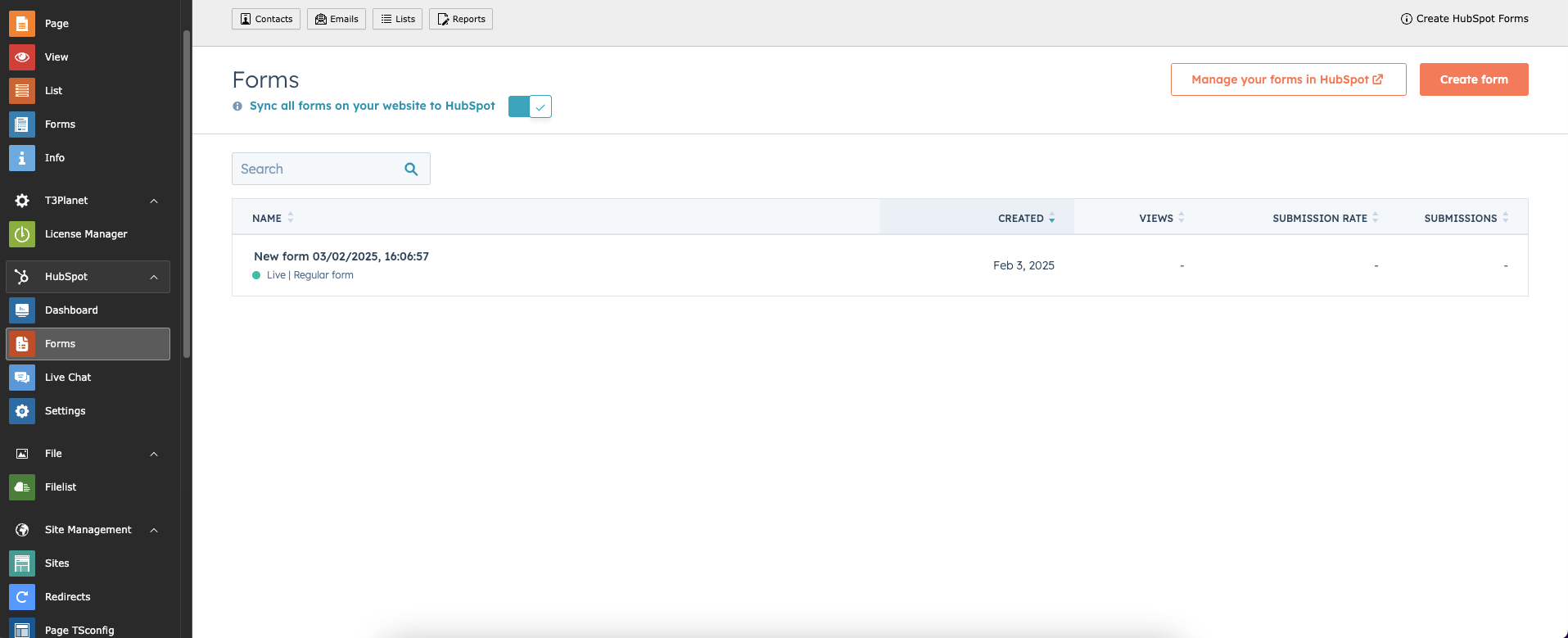This screenshot has width=1568, height=638.
Task: Click the Sites module icon
Action: click(x=22, y=563)
